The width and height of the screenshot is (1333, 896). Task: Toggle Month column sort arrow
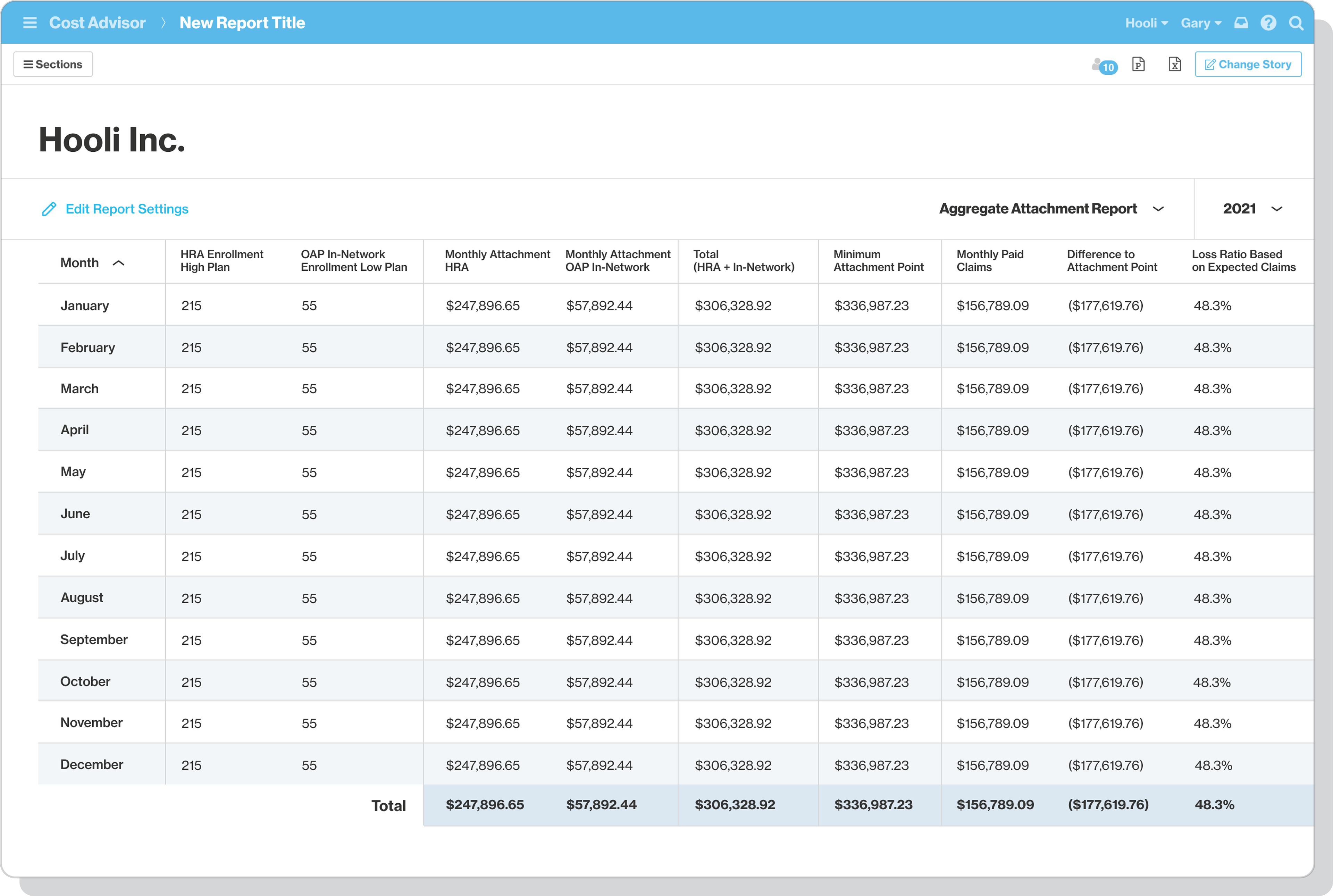[119, 263]
